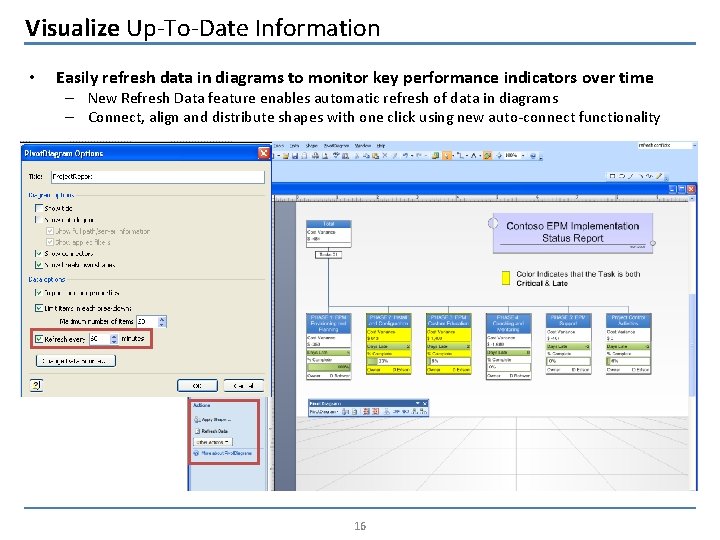Open the Other Actions dropdown

(213, 442)
